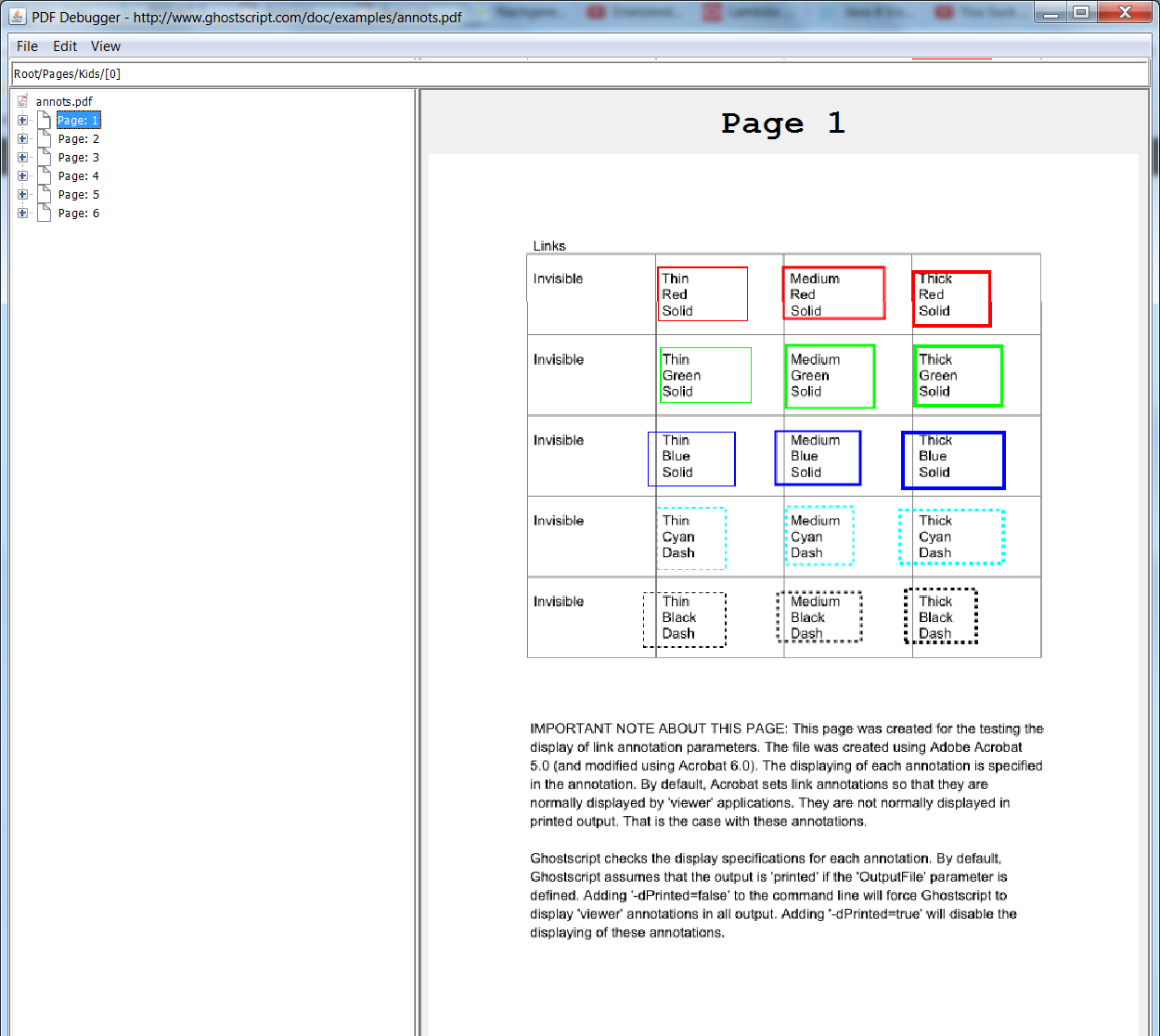Expand the Page: 6 tree node
Image resolution: width=1160 pixels, height=1036 pixels.
tap(22, 213)
